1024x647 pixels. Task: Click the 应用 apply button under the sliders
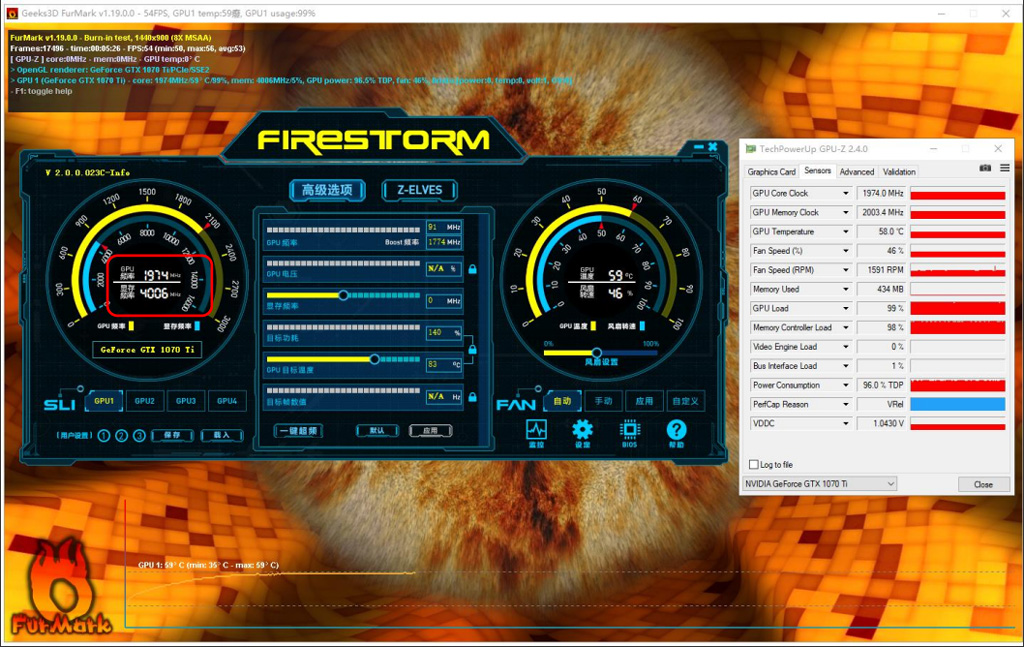430,431
